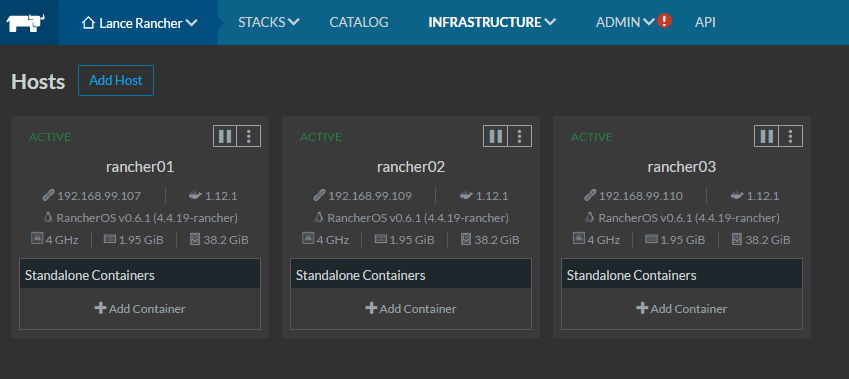Click the Linux penguin icon on rancher02

[x=319, y=218]
